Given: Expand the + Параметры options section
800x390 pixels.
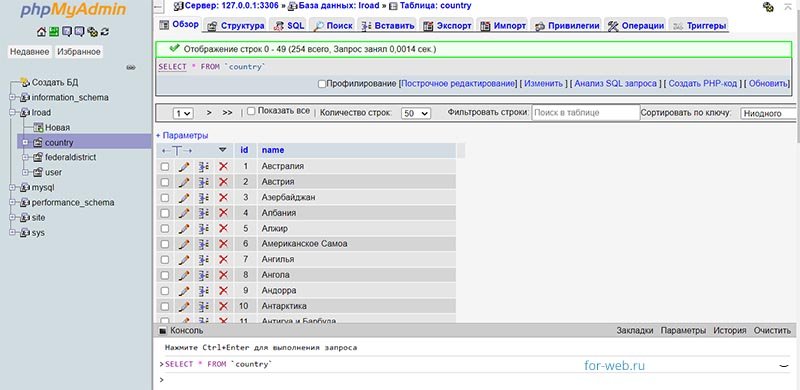Looking at the screenshot, I should pyautogui.click(x=182, y=136).
